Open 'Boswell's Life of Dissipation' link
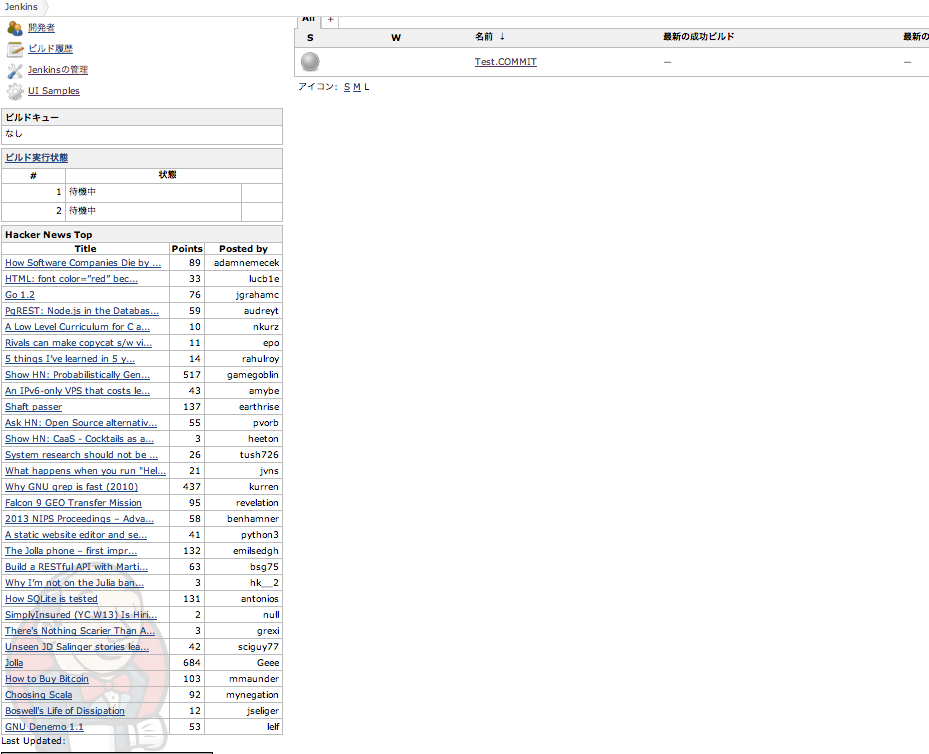The height and width of the screenshot is (754, 929). coord(65,710)
